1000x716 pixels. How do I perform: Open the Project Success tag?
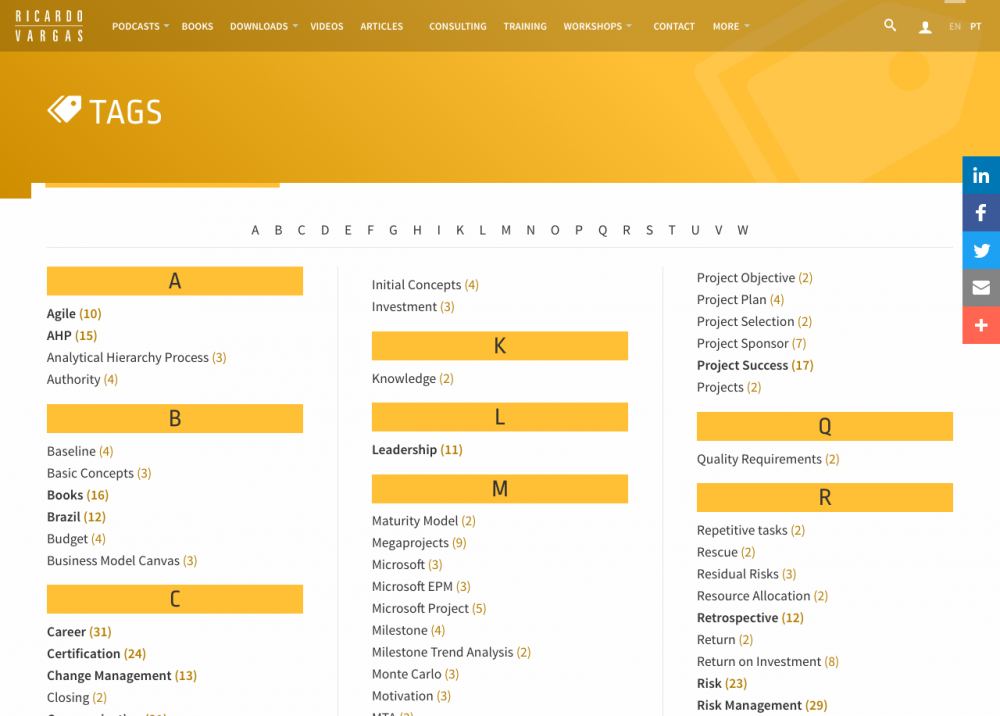click(x=742, y=366)
